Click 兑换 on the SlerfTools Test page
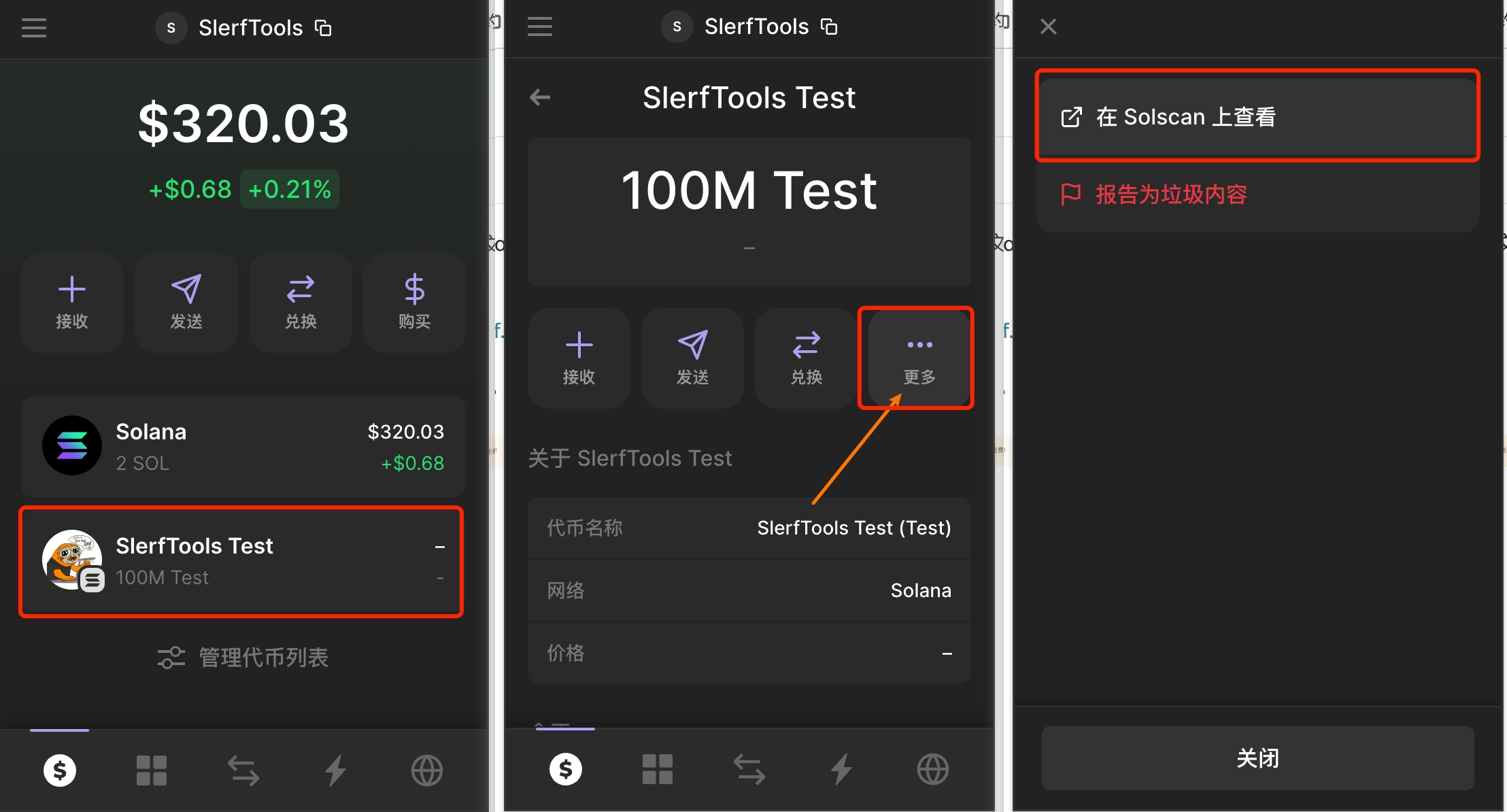 click(x=807, y=358)
